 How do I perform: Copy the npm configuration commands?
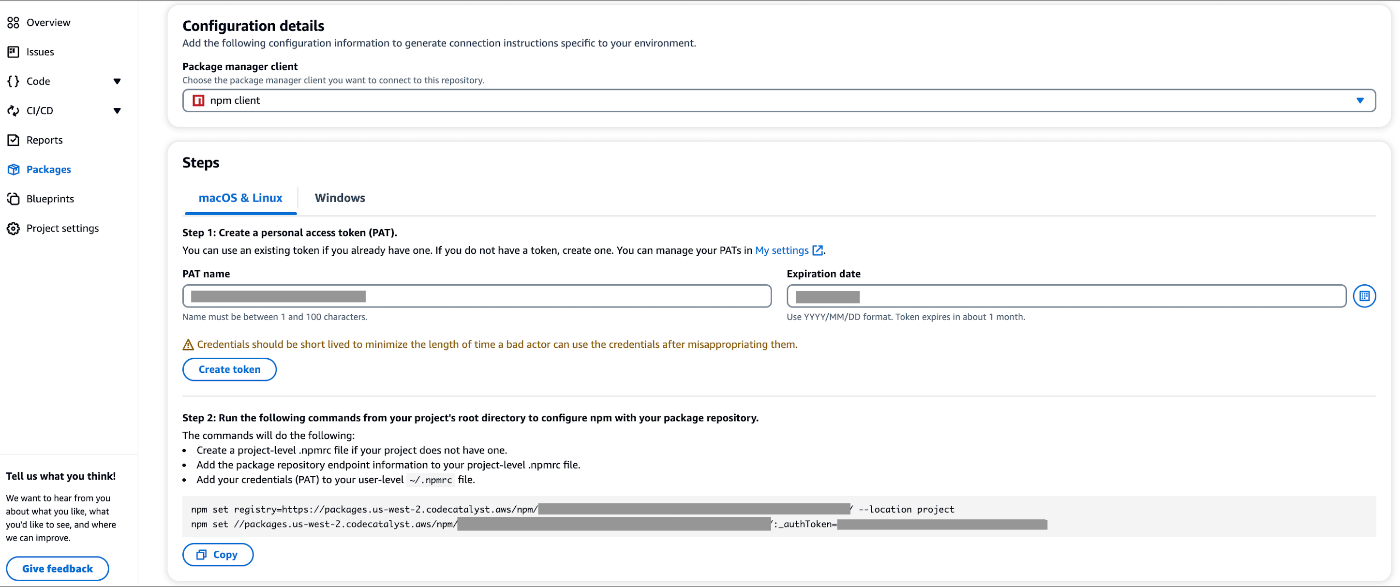click(x=218, y=554)
